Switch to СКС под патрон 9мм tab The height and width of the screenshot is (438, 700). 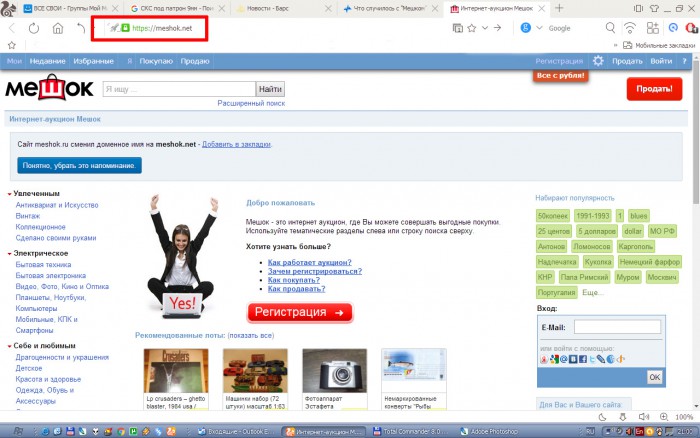(177, 8)
